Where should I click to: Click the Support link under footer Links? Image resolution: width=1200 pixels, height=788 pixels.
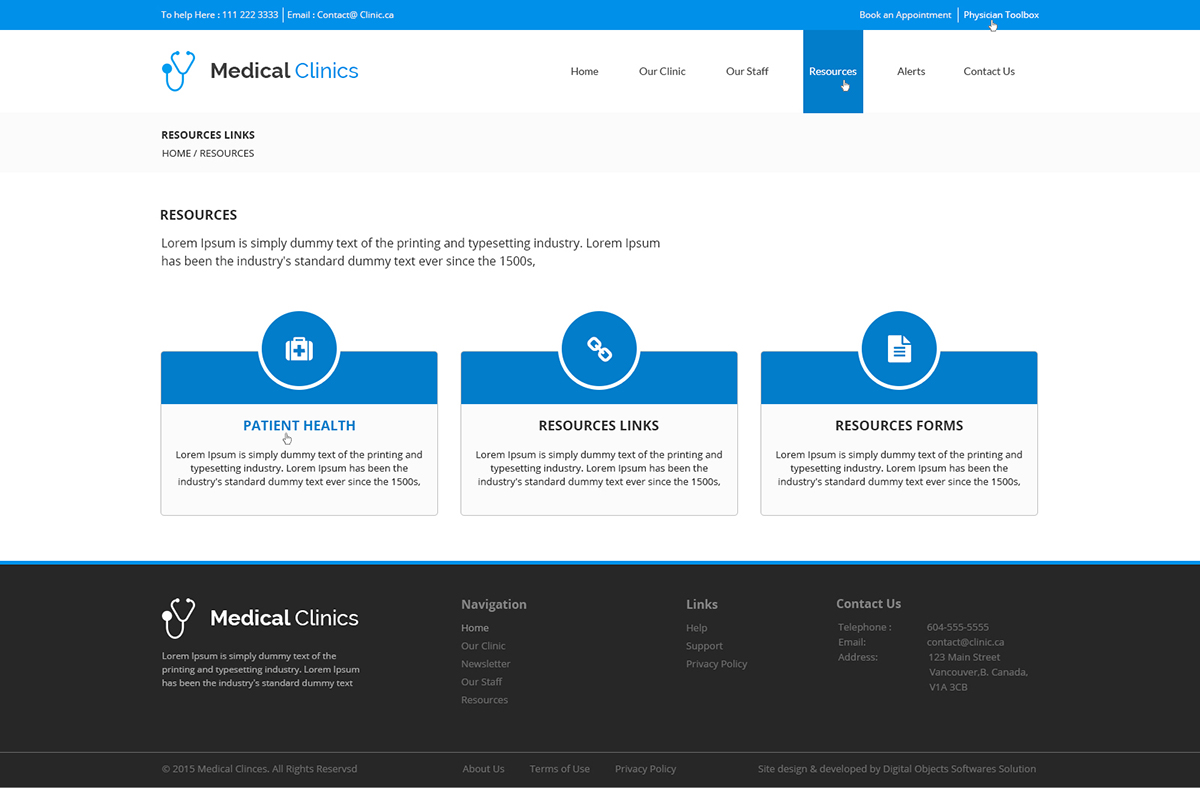tap(704, 645)
